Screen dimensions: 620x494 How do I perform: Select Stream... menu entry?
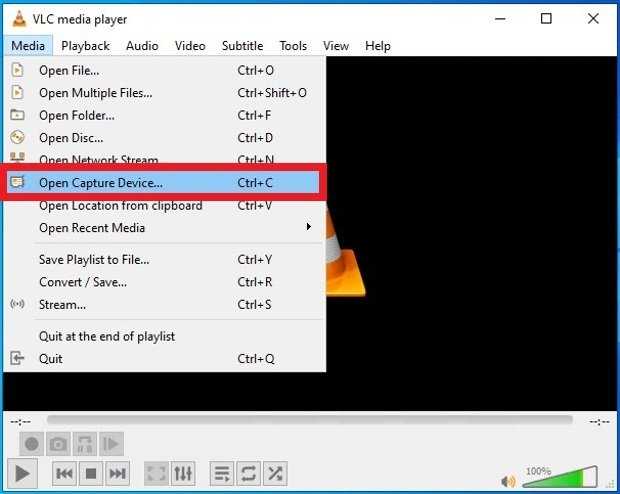(164, 305)
